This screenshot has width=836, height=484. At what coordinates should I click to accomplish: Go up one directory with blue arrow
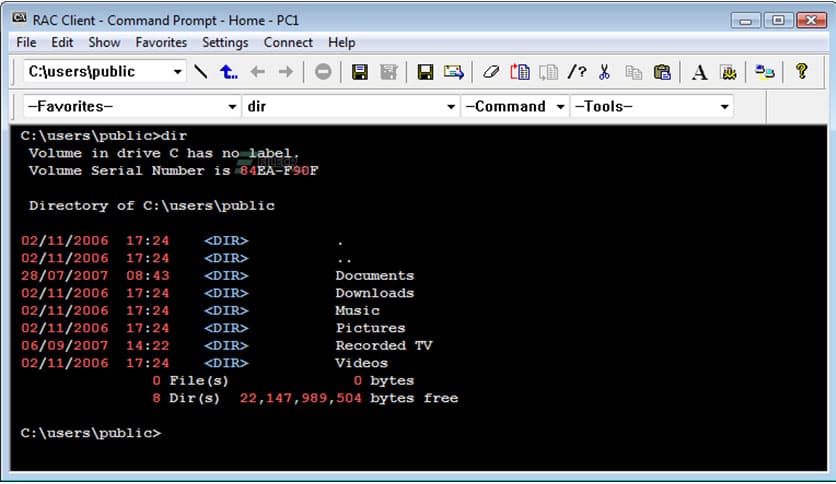pos(229,71)
